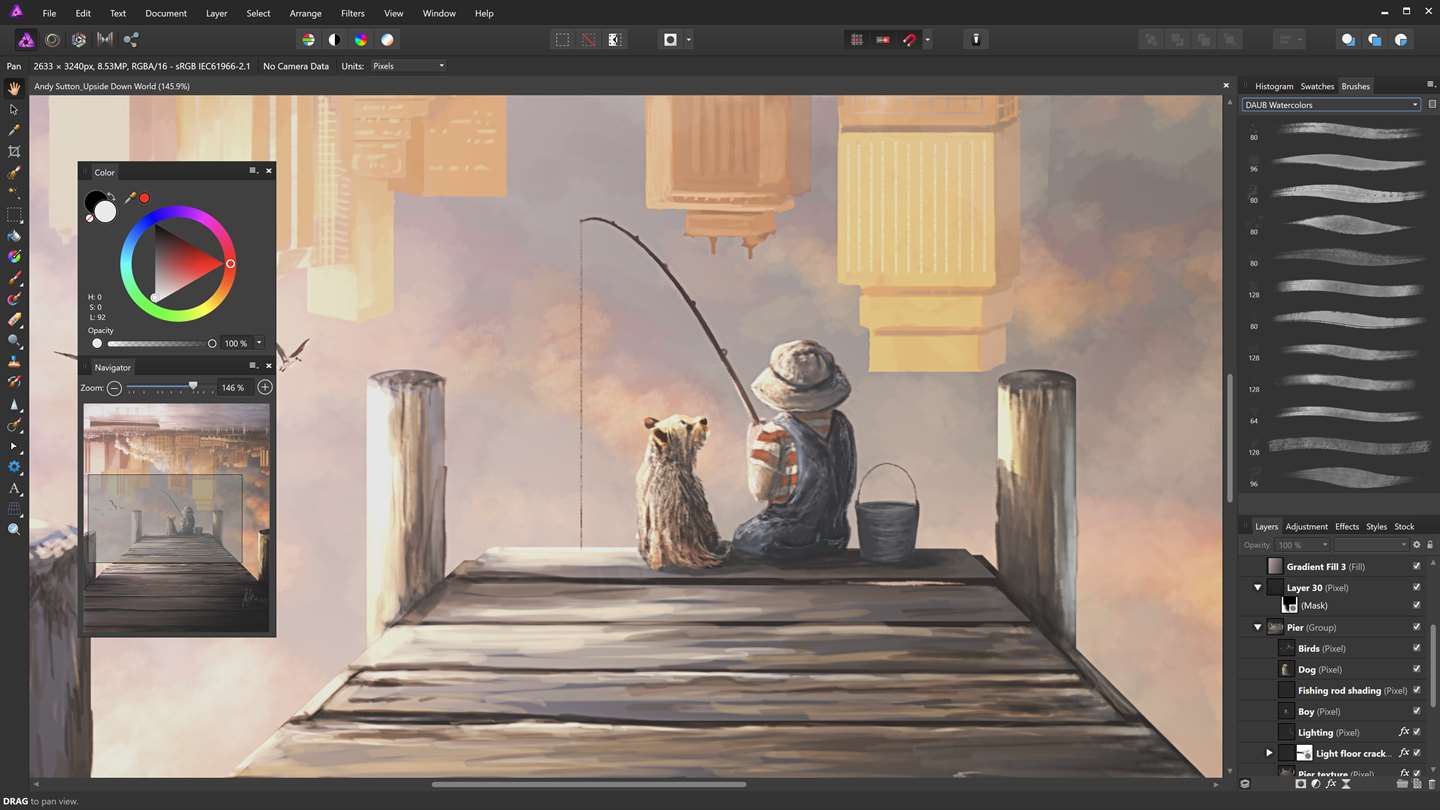Close the Andy Sutton document tab
The height and width of the screenshot is (810, 1440).
click(x=1226, y=86)
